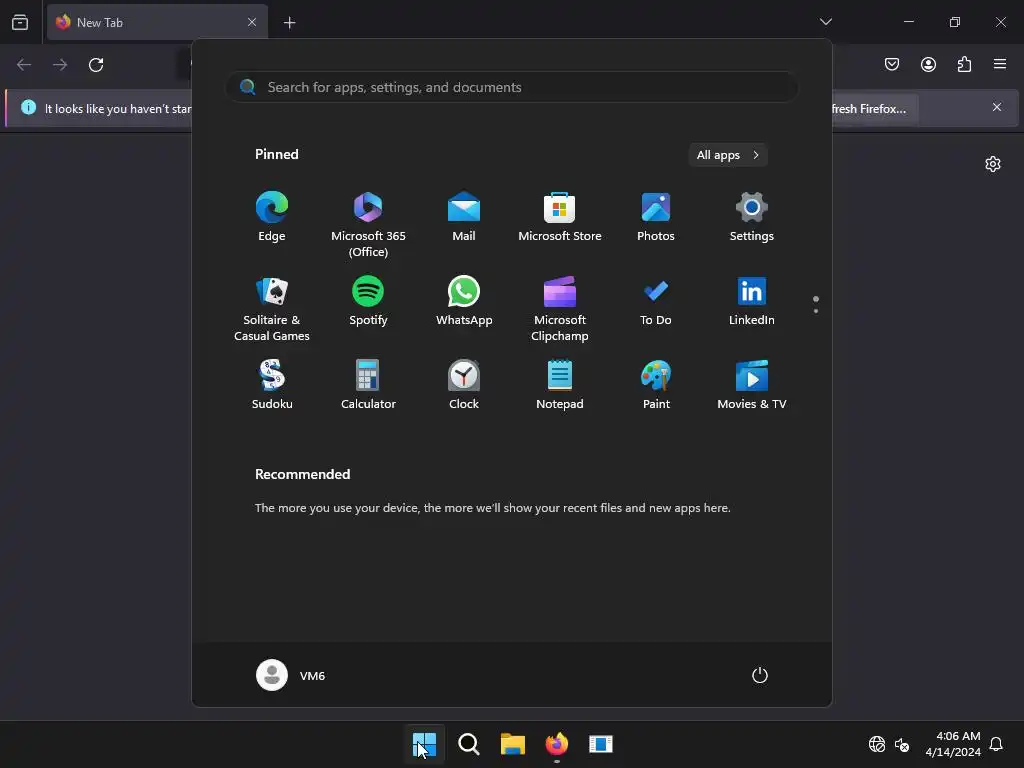Dismiss the Firefox refresh notification bar
1024x768 pixels.
[997, 107]
